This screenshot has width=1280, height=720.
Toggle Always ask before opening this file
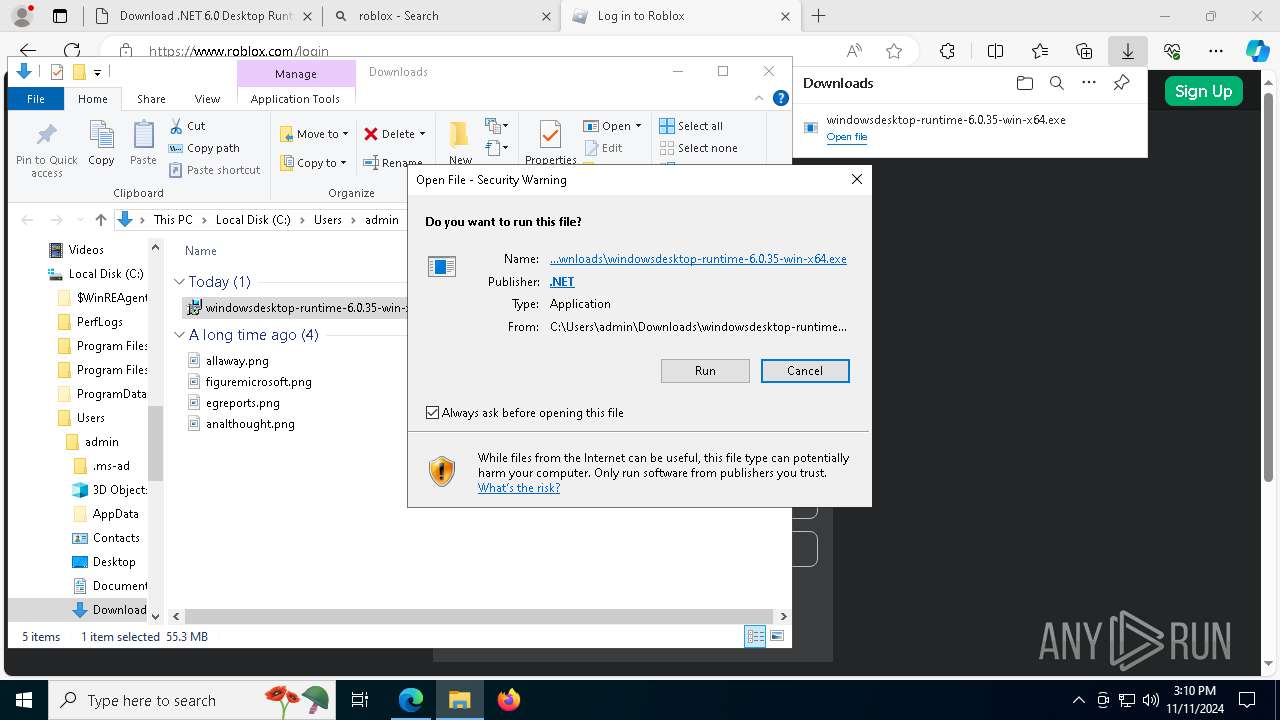pyautogui.click(x=432, y=412)
